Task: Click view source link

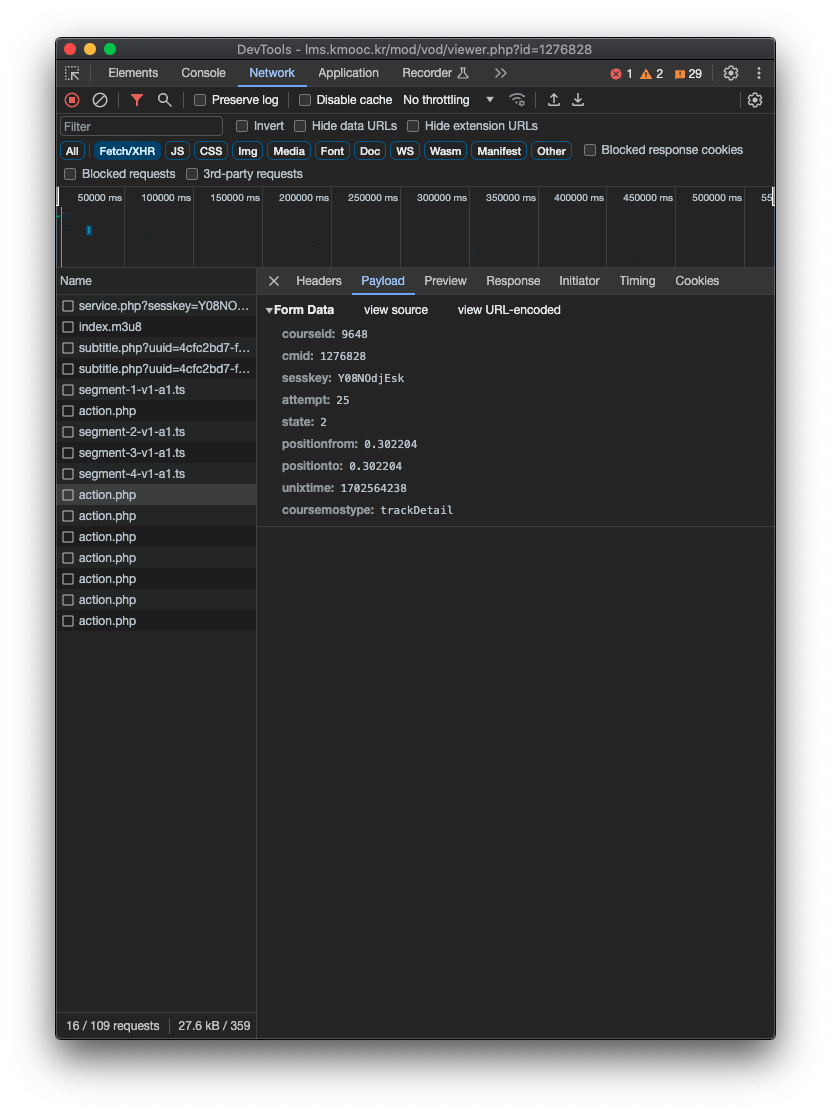Action: 396,310
